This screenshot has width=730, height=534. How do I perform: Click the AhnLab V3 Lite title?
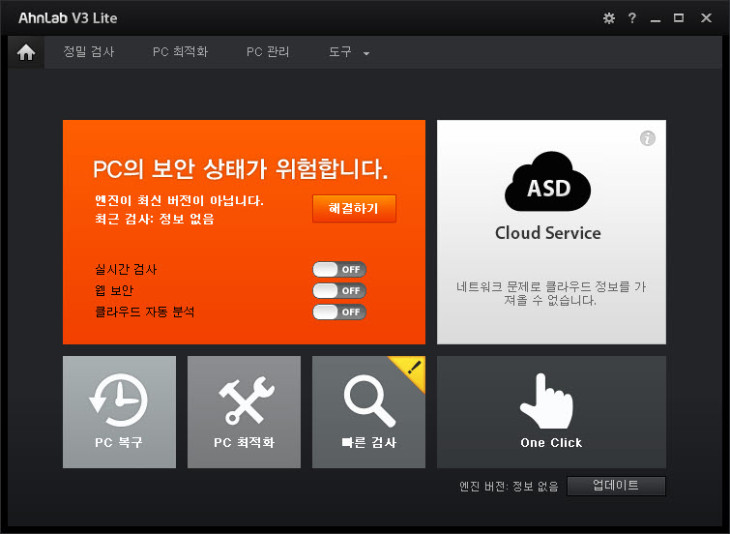click(x=68, y=18)
